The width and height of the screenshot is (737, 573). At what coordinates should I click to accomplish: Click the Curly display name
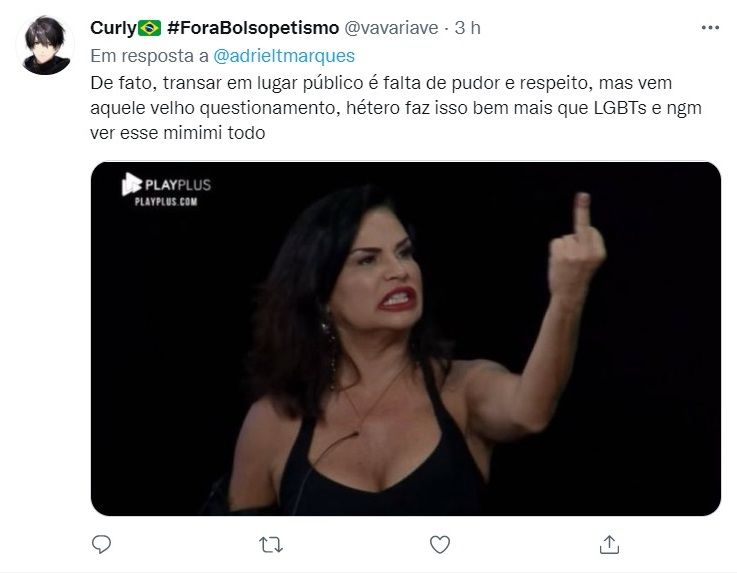click(113, 28)
